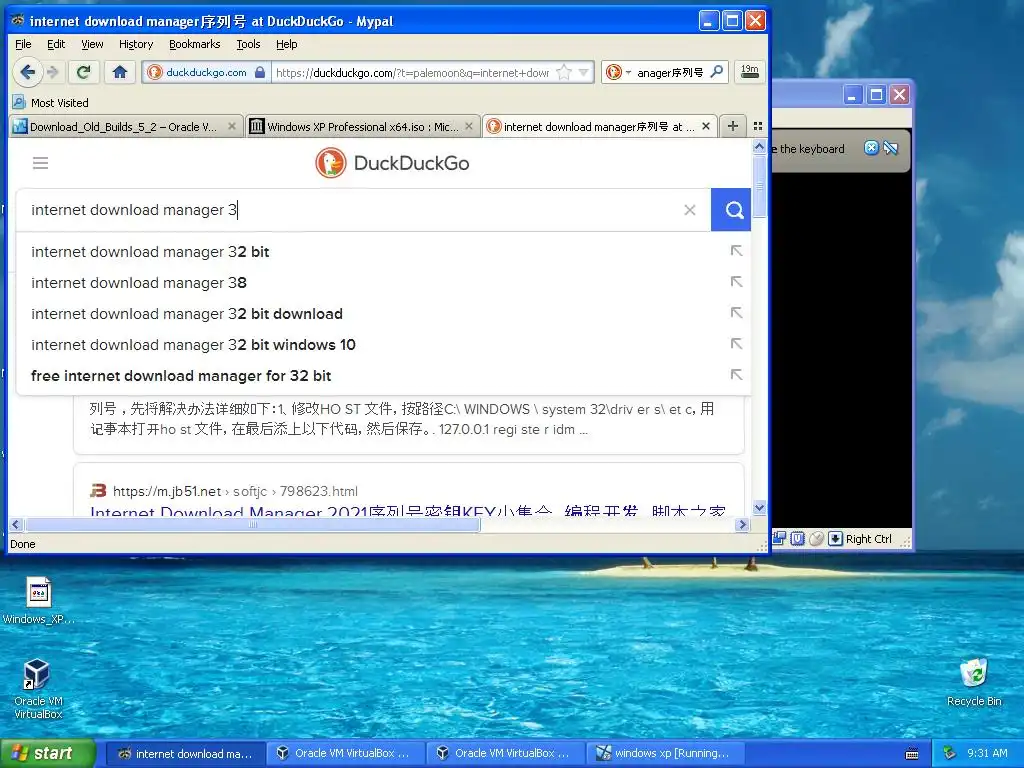
Task: Reload the current page
Action: 84,72
